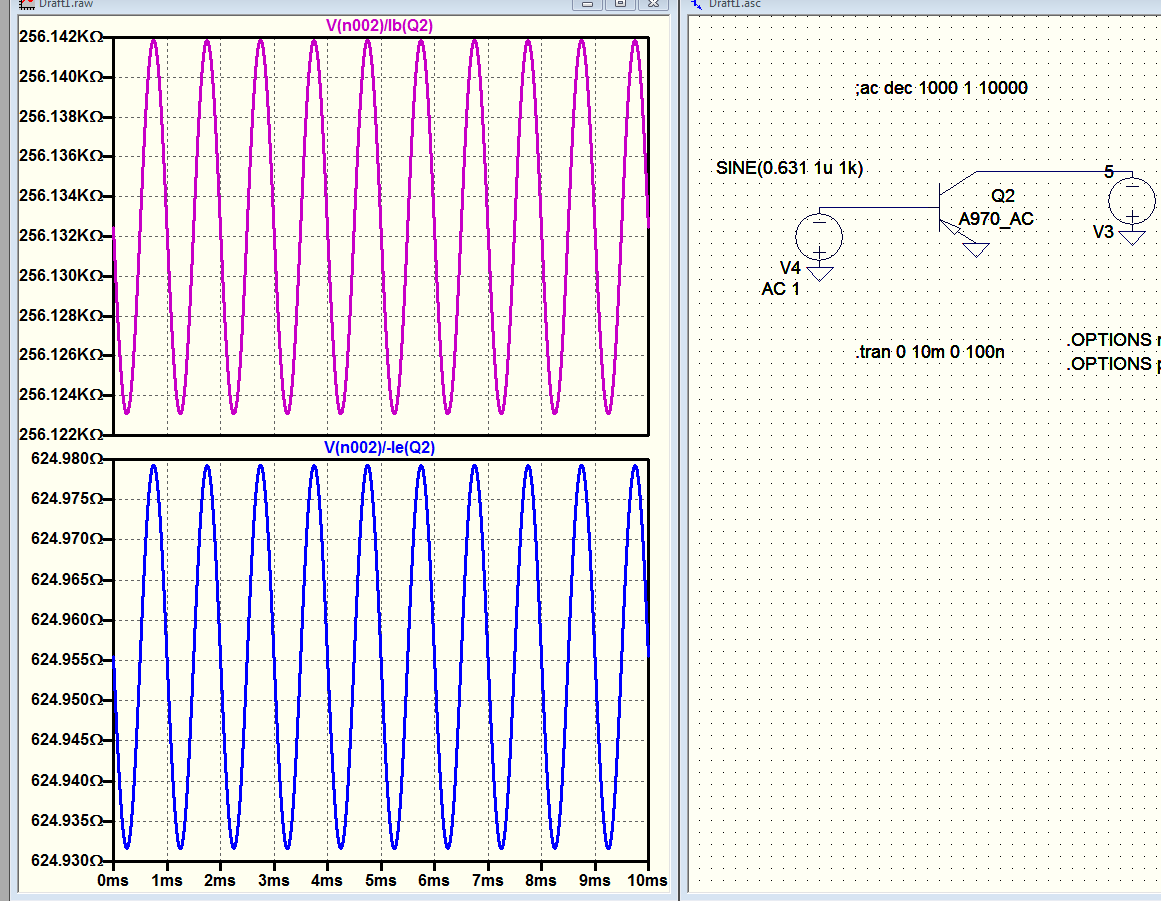This screenshot has width=1161, height=901.
Task: Click the 624.955Ω axis label
Action: [x=67, y=660]
